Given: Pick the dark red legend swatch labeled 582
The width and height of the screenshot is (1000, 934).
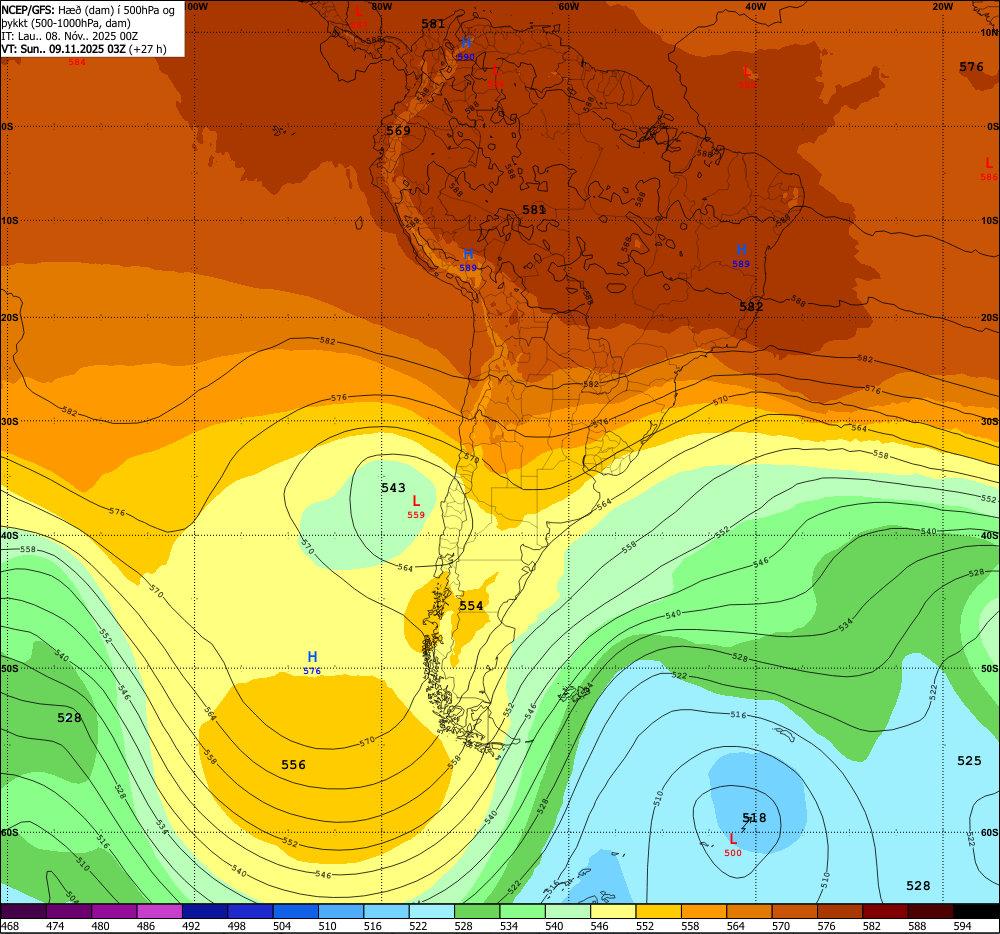Looking at the screenshot, I should point(885,911).
